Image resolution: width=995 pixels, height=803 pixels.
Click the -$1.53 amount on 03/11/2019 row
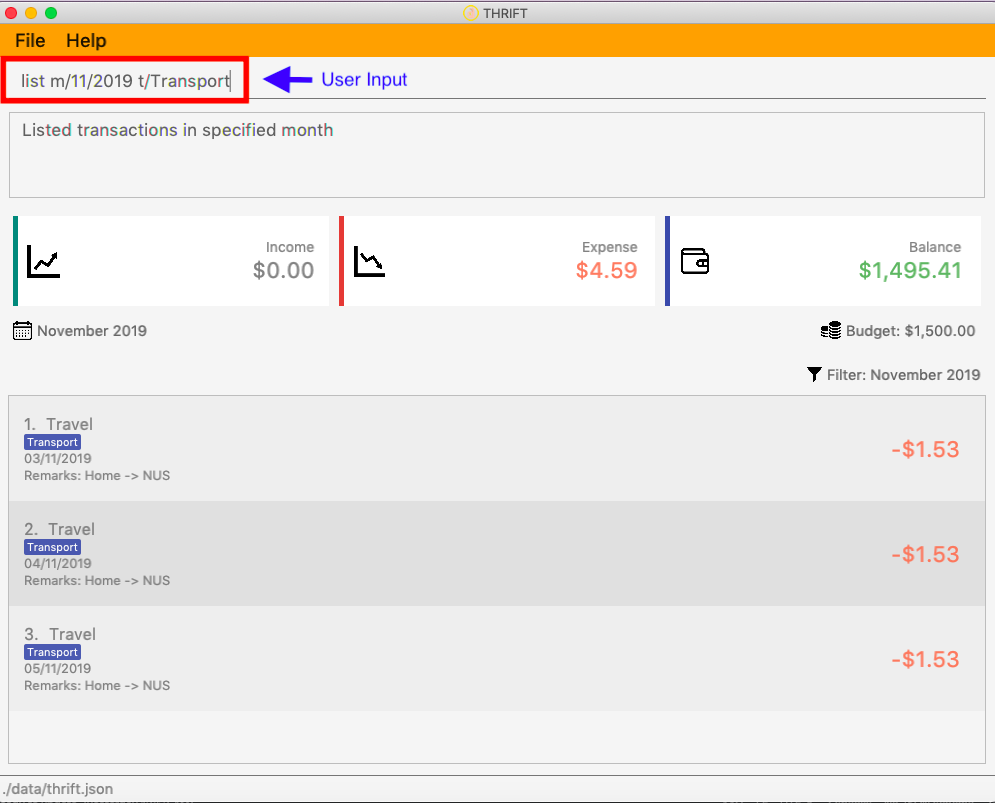coord(925,449)
